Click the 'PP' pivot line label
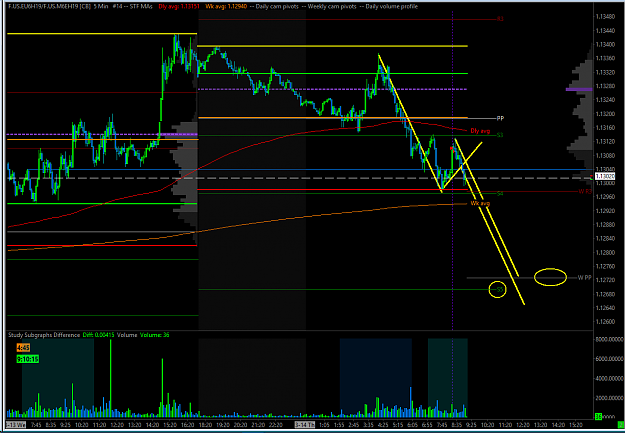The width and height of the screenshot is (625, 433). tap(500, 118)
